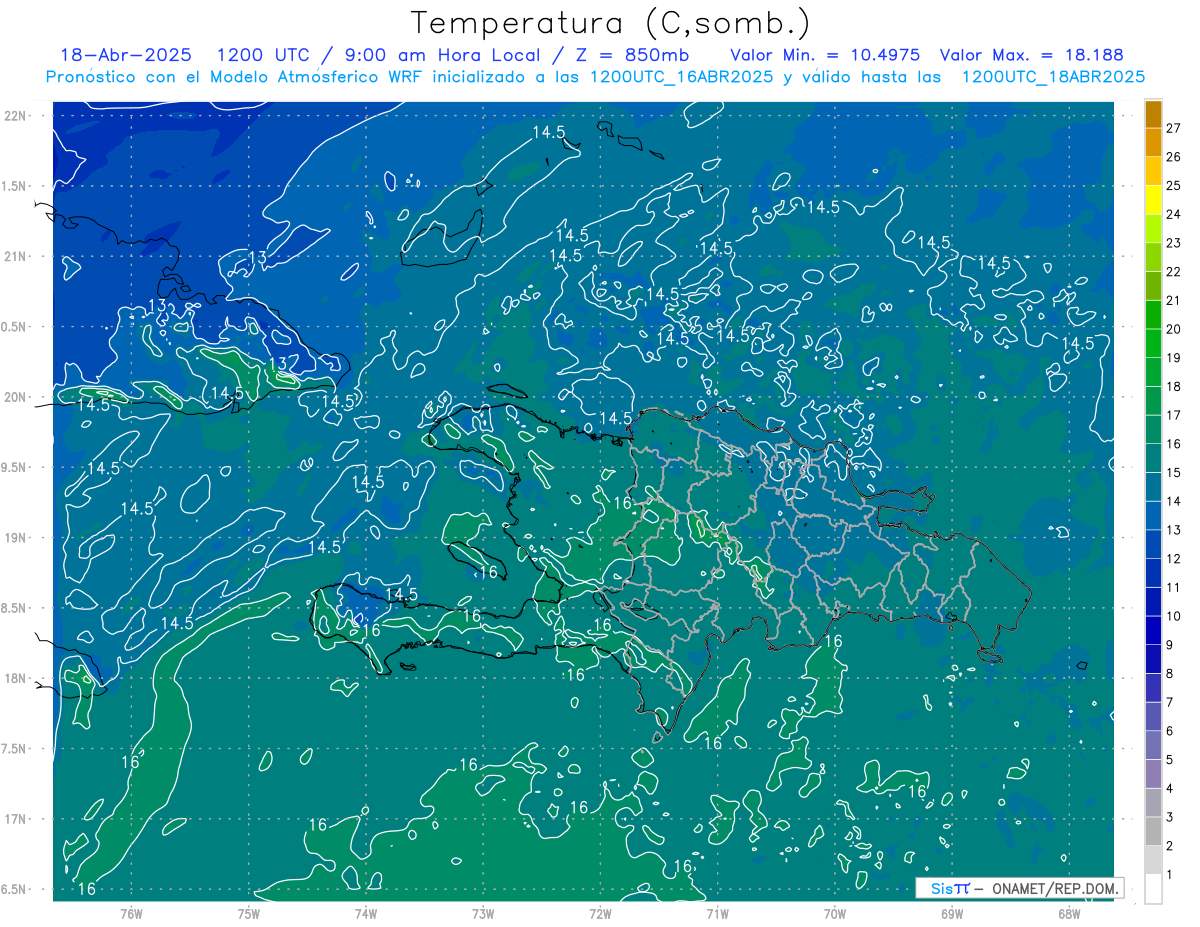
Task: Click legend value "20" on color bar
Action: tap(1174, 329)
